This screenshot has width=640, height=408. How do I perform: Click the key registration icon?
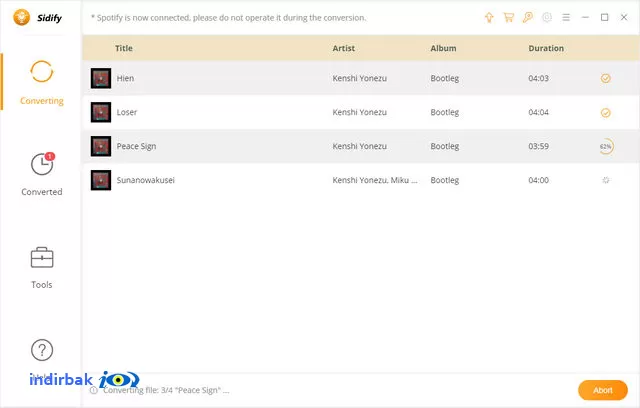527,18
